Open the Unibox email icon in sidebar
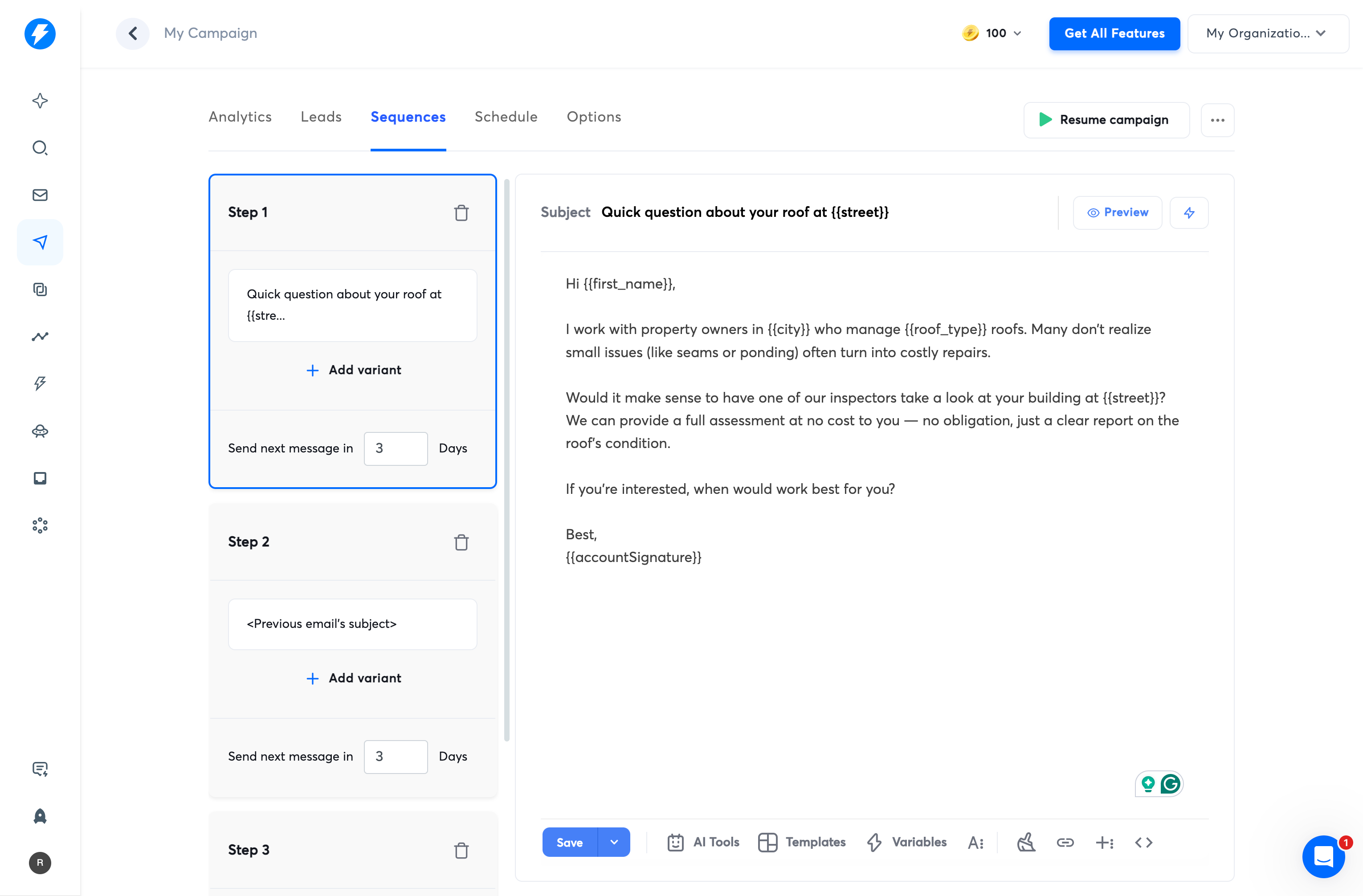The image size is (1363, 896). (x=40, y=195)
